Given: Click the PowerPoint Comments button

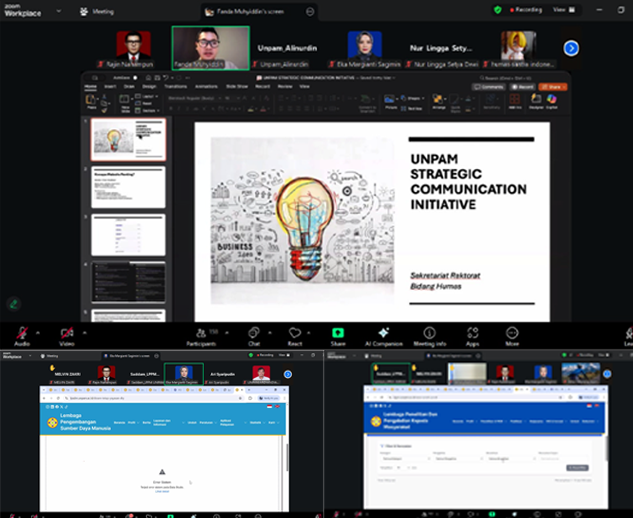Looking at the screenshot, I should pyautogui.click(x=488, y=87).
